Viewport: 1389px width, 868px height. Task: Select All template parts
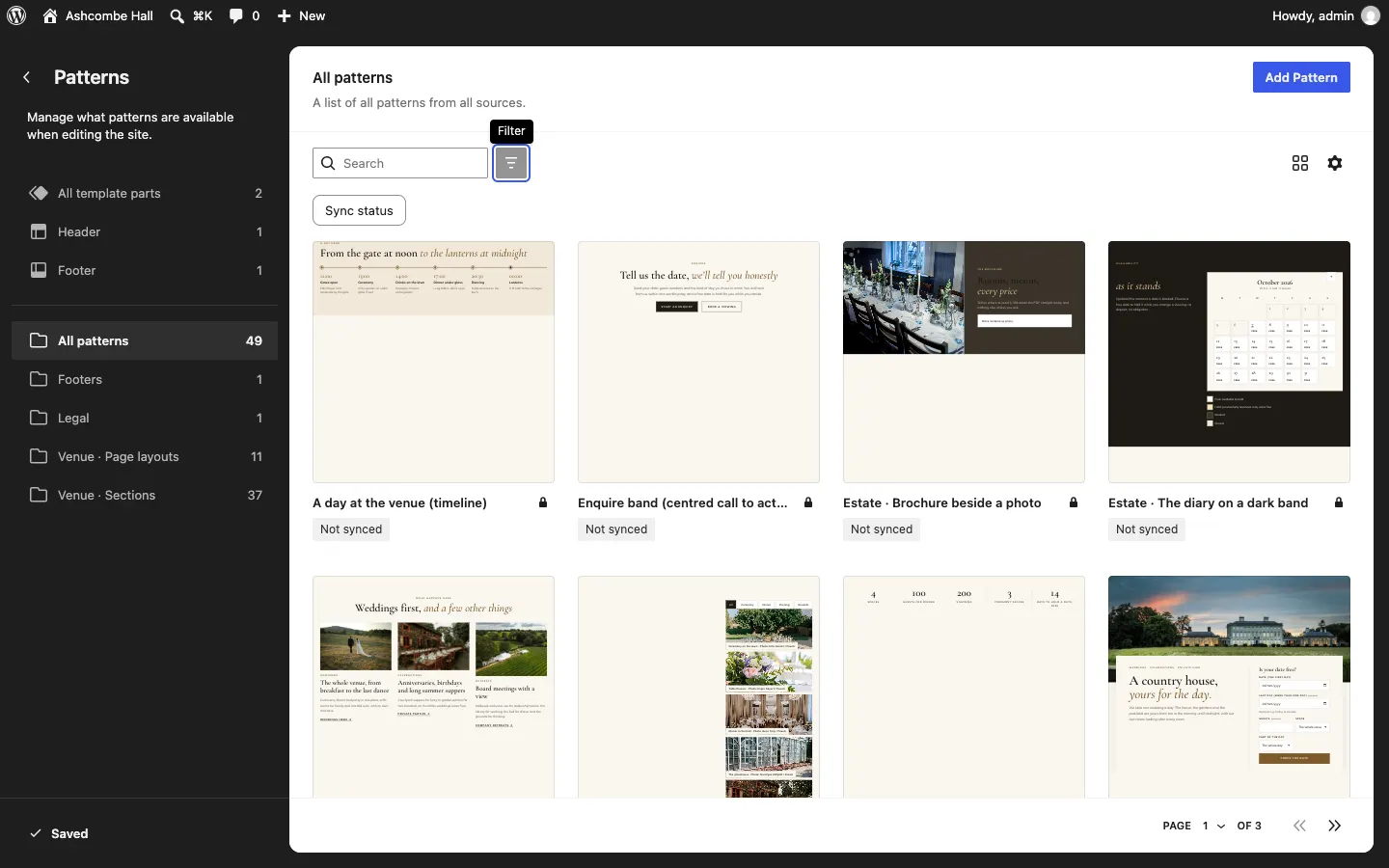tap(145, 193)
